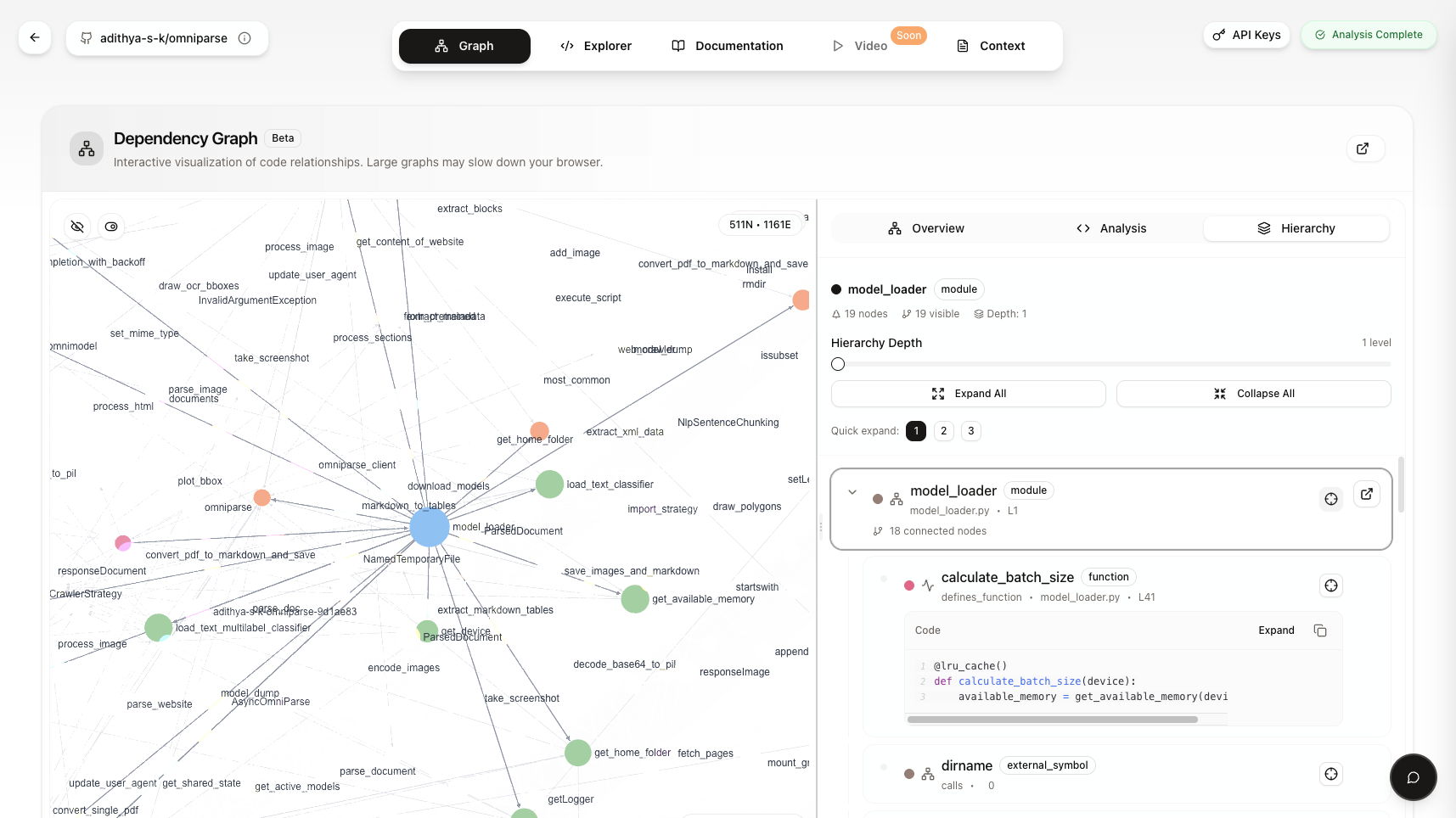Focus the model_loader node with target icon
The image size is (1456, 818).
[x=1331, y=499]
